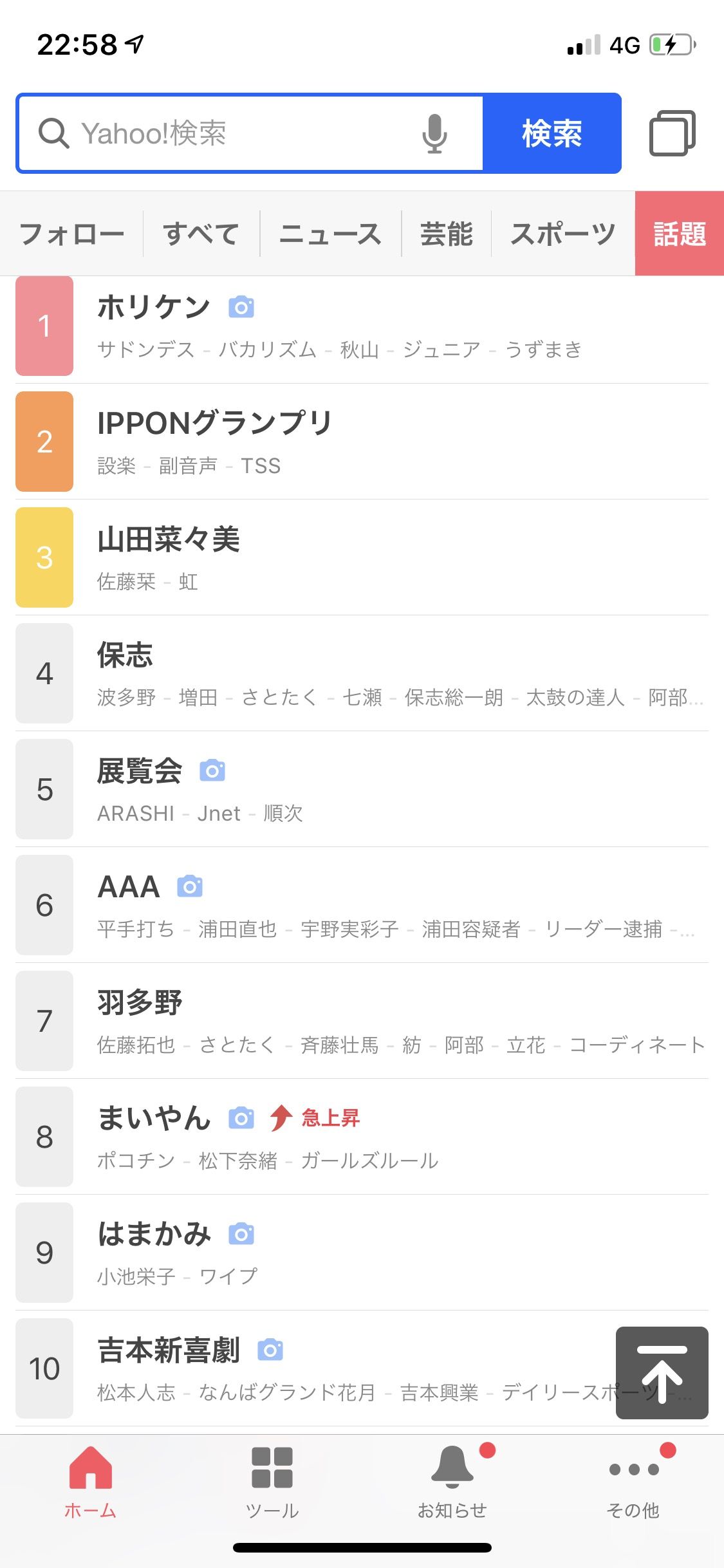Tap related keyword バカリズム

(267, 350)
